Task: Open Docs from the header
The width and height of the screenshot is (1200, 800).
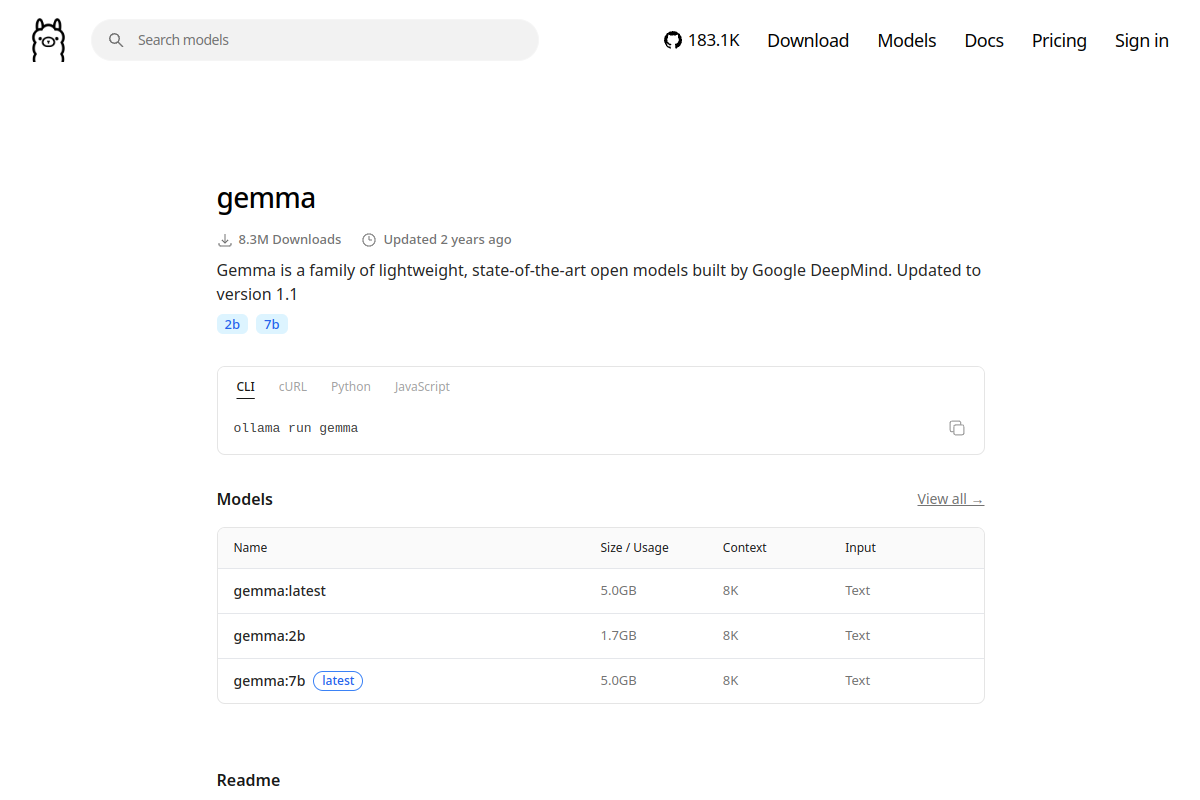Action: click(984, 40)
